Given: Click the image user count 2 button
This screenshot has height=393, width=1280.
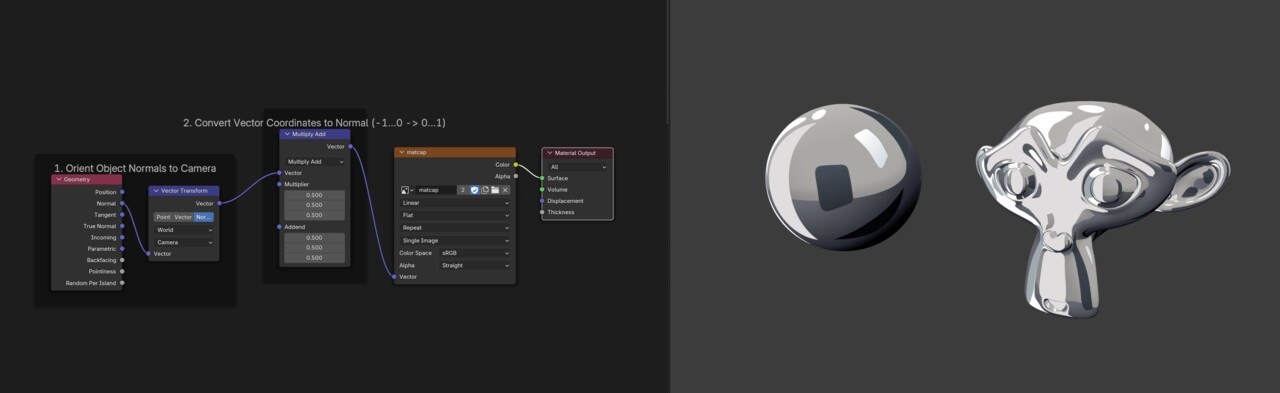Looking at the screenshot, I should [462, 190].
